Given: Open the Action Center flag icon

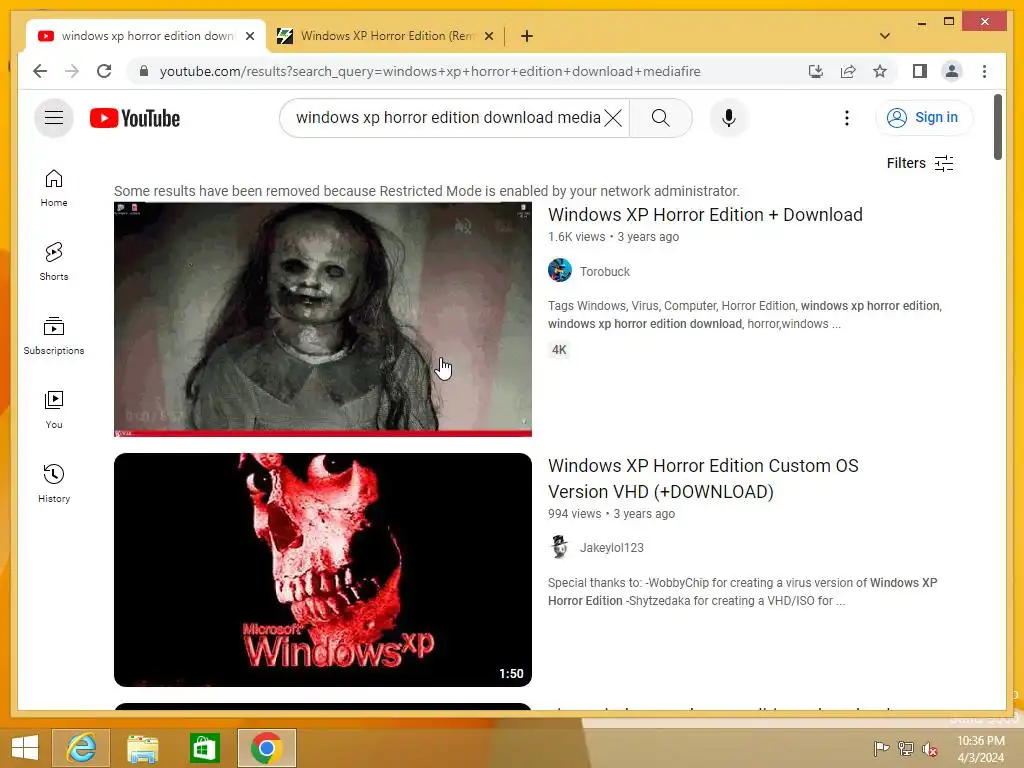Looking at the screenshot, I should point(881,749).
